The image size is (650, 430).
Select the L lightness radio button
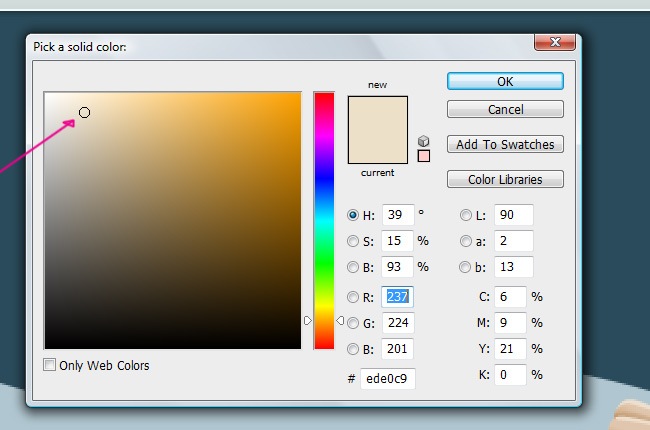pos(466,215)
